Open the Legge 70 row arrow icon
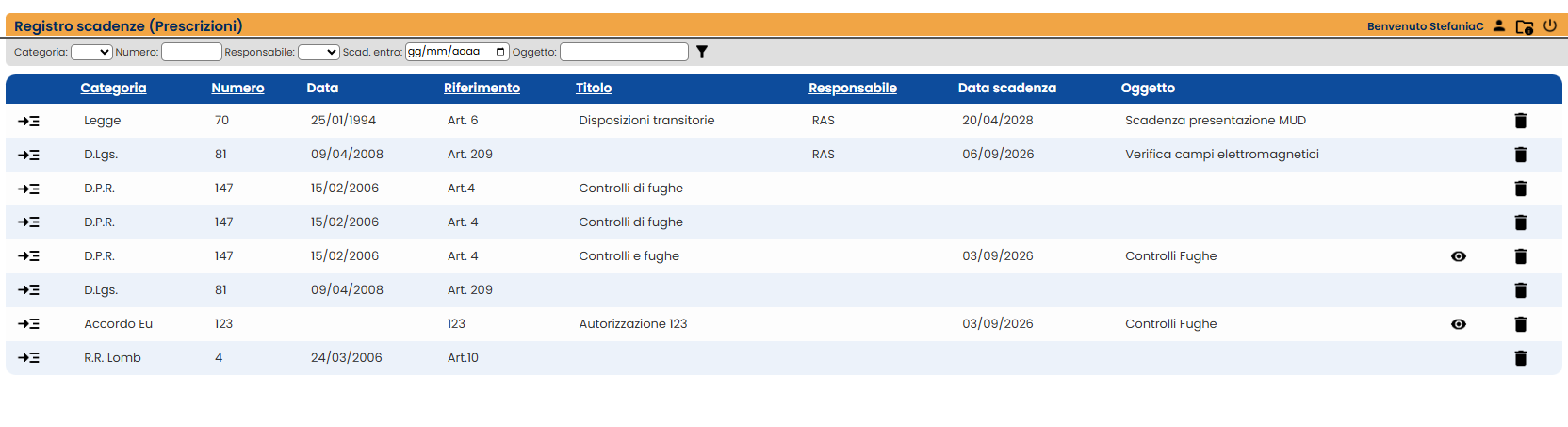Viewport: 1568px width, 427px height. pos(28,121)
